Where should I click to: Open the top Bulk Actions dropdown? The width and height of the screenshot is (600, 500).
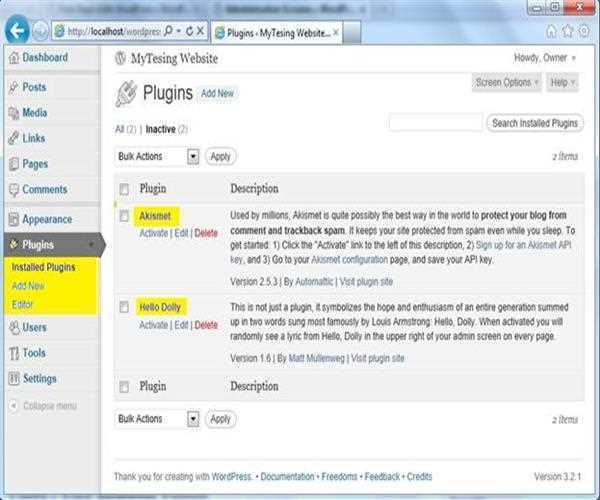158,156
